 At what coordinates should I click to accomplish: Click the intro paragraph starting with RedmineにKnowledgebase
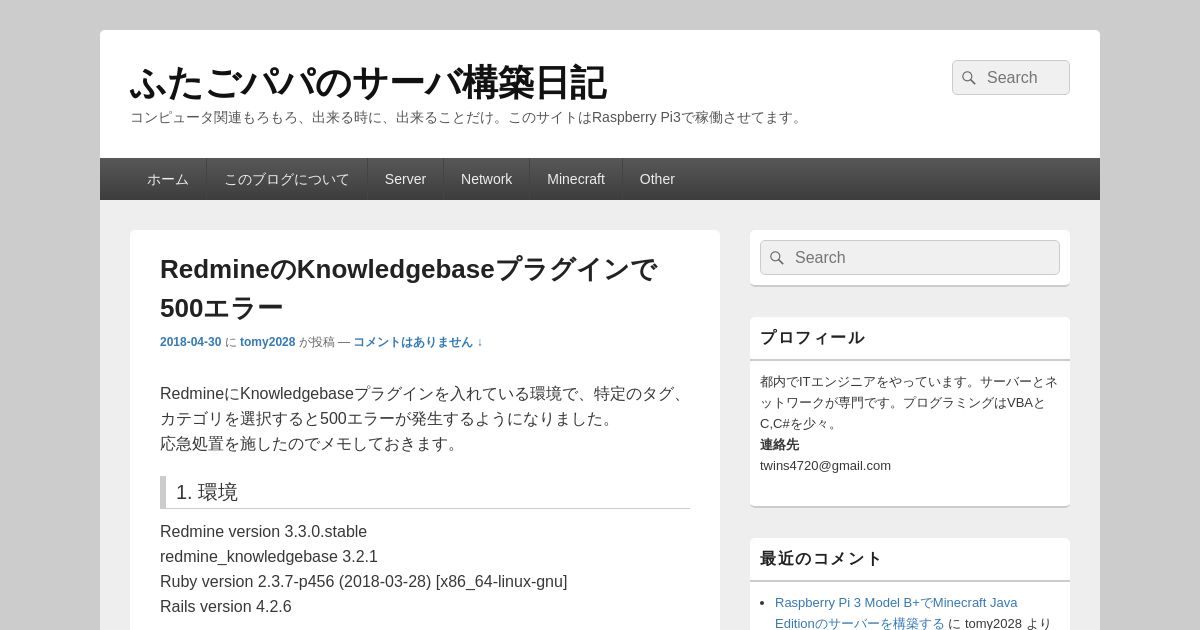pos(424,419)
